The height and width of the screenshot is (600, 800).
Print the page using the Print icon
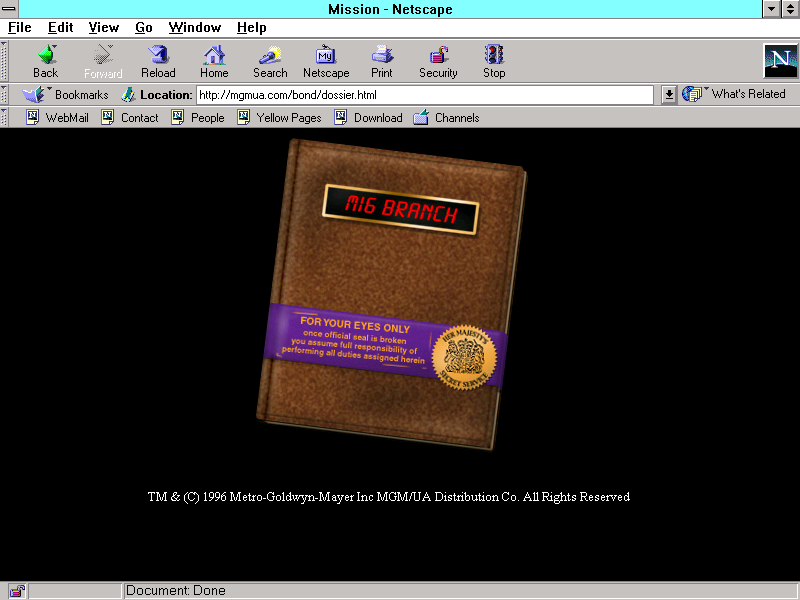pos(382,55)
